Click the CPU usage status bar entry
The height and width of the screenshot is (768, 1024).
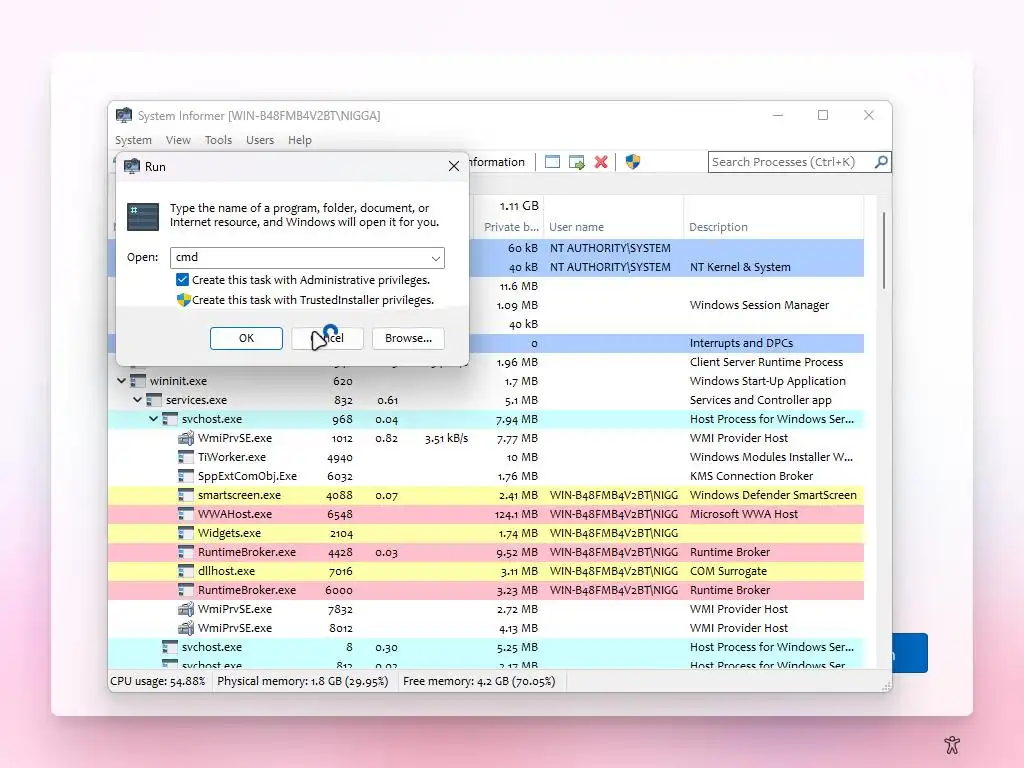pos(157,681)
